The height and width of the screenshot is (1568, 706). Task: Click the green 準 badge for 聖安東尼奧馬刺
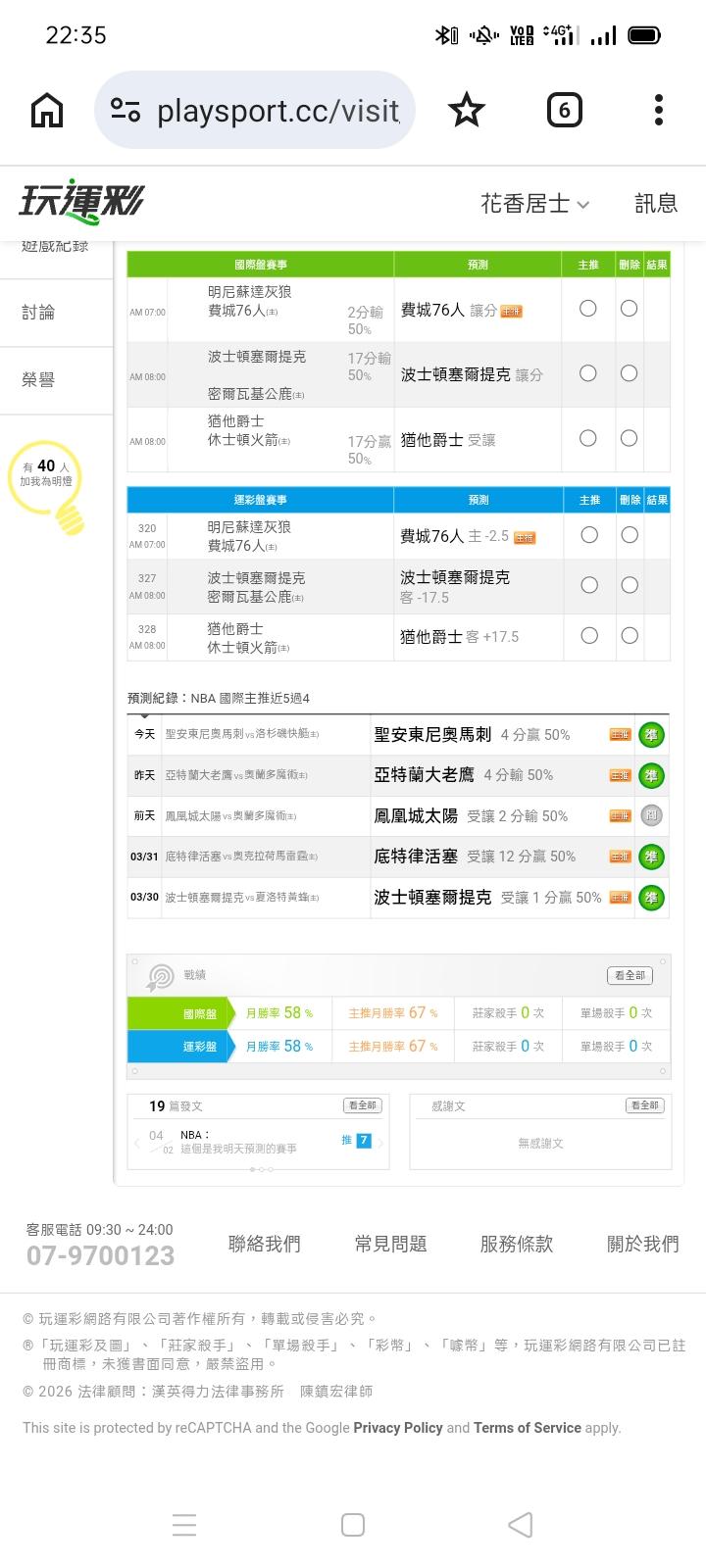pyautogui.click(x=651, y=735)
